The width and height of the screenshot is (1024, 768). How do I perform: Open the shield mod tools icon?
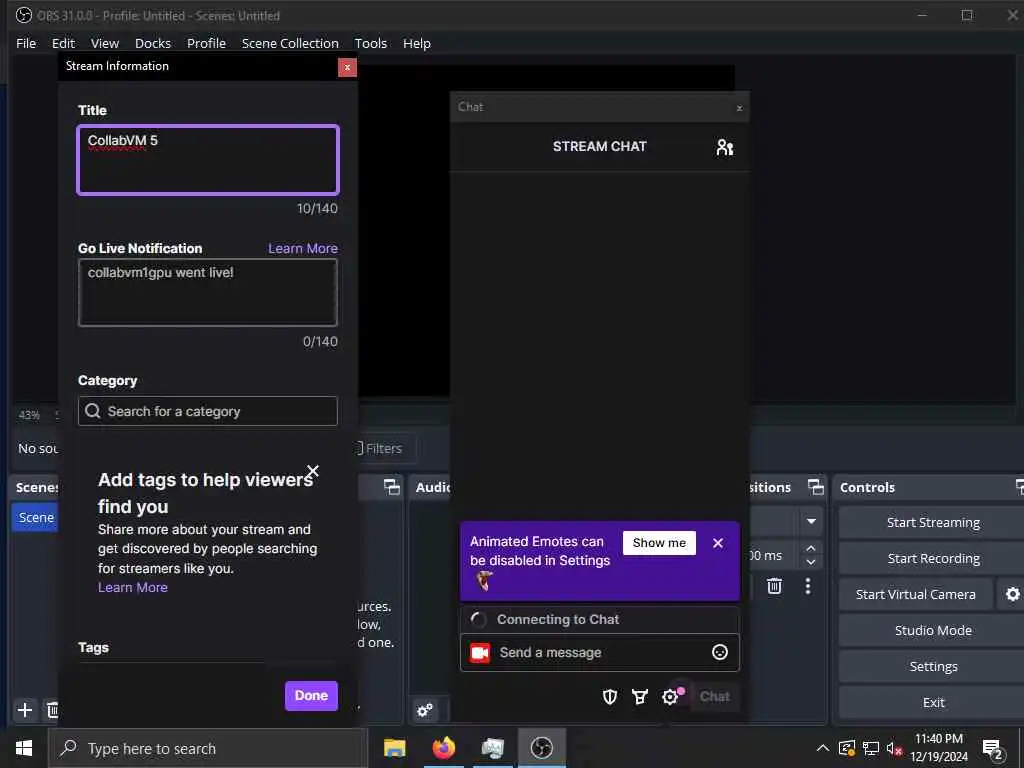pos(610,697)
